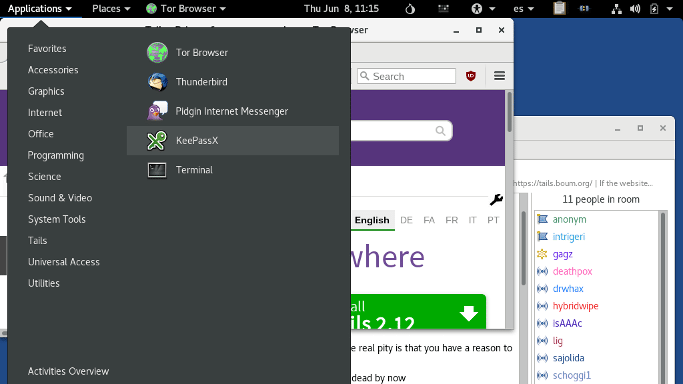683x384 pixels.
Task: Click the chat room user list scrollbar
Action: click(663, 297)
